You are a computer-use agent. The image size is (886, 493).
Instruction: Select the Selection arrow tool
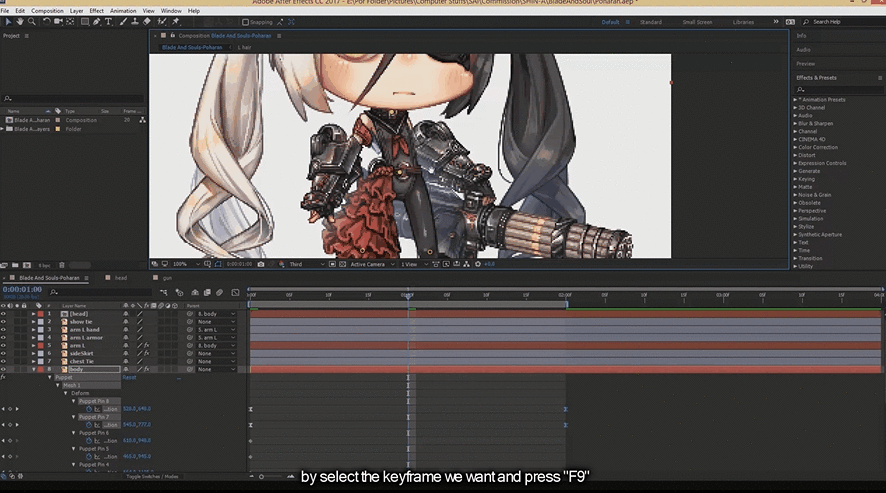(8, 21)
